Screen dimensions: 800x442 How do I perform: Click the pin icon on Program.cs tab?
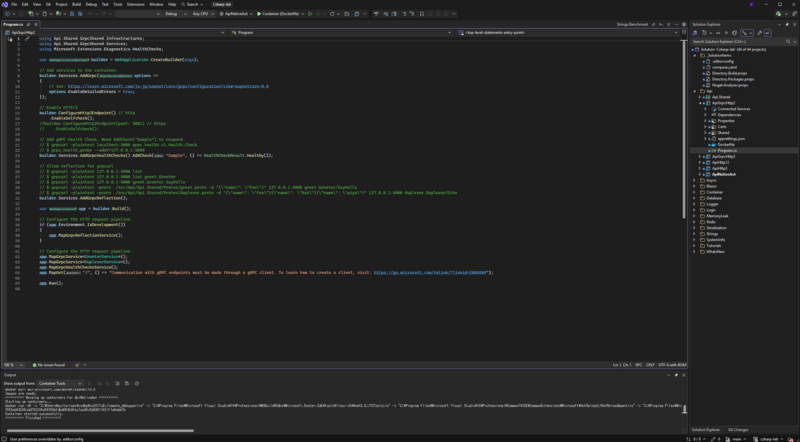[x=29, y=24]
